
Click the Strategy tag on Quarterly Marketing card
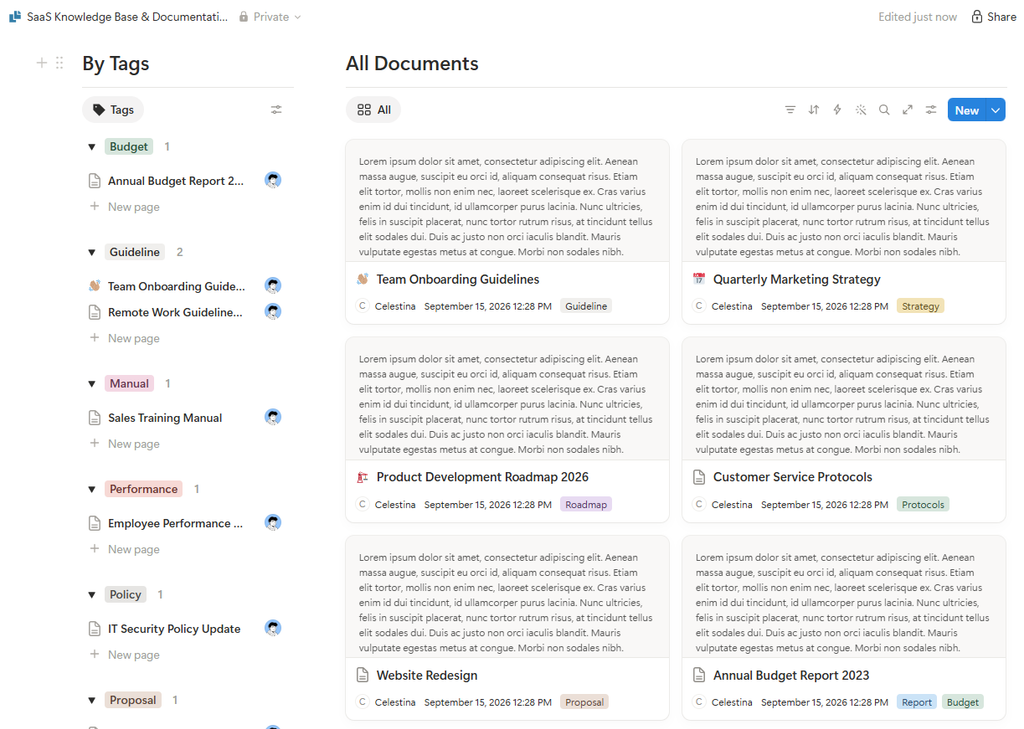(x=920, y=306)
